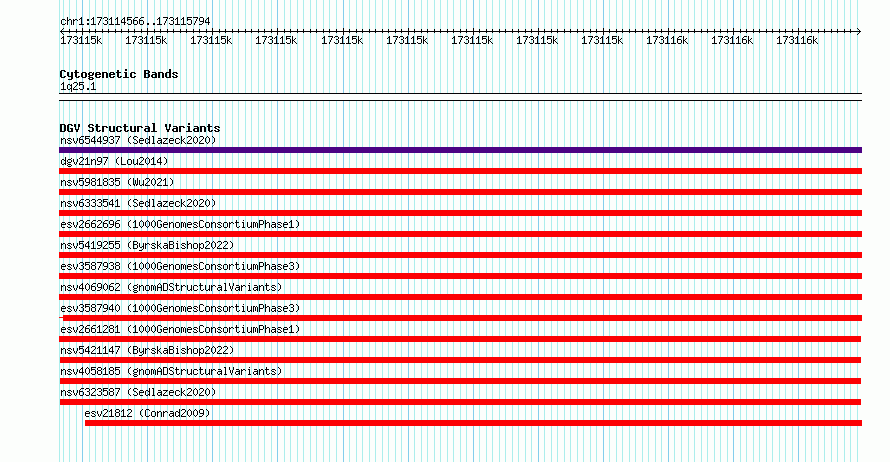Viewport: 890px width, 462px height.
Task: Click the red bar under nsv5421147
Action: (x=460, y=360)
